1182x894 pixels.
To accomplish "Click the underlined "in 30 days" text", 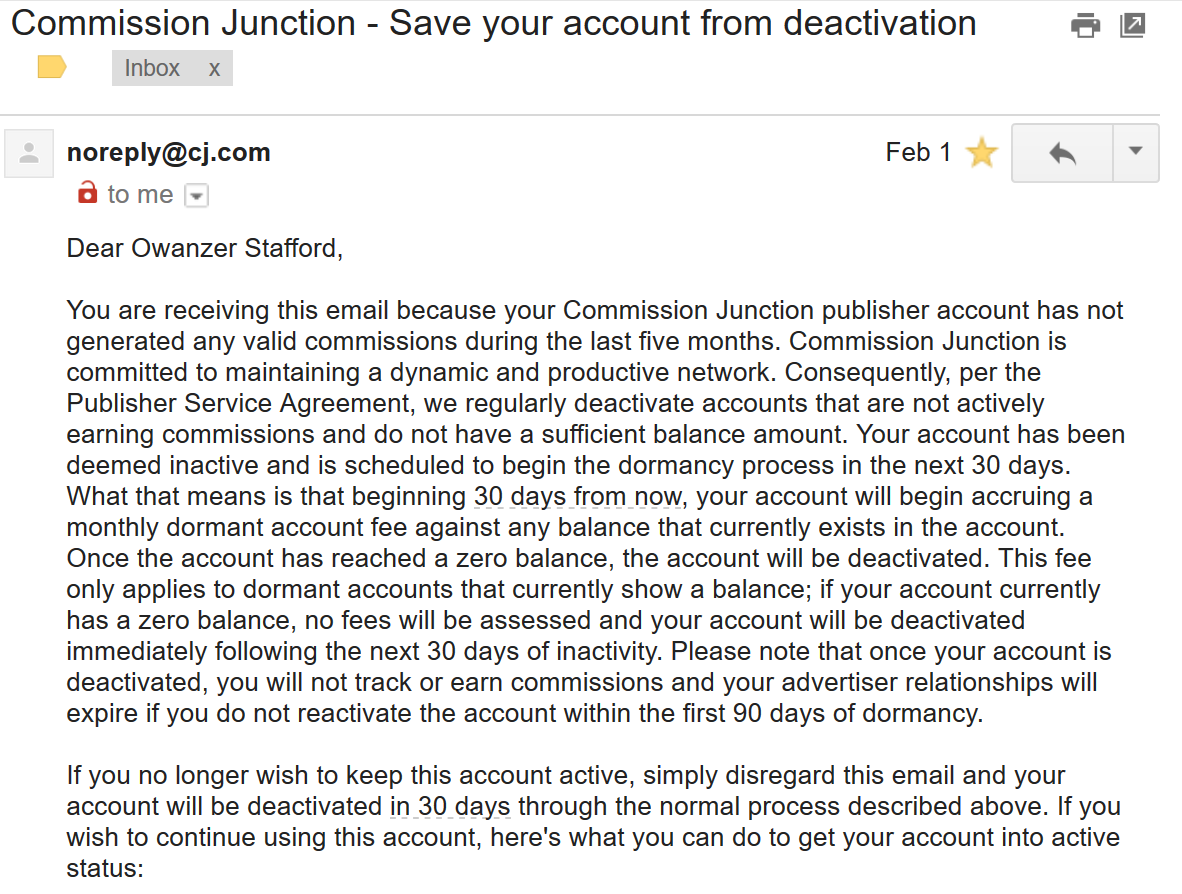I will [x=450, y=806].
